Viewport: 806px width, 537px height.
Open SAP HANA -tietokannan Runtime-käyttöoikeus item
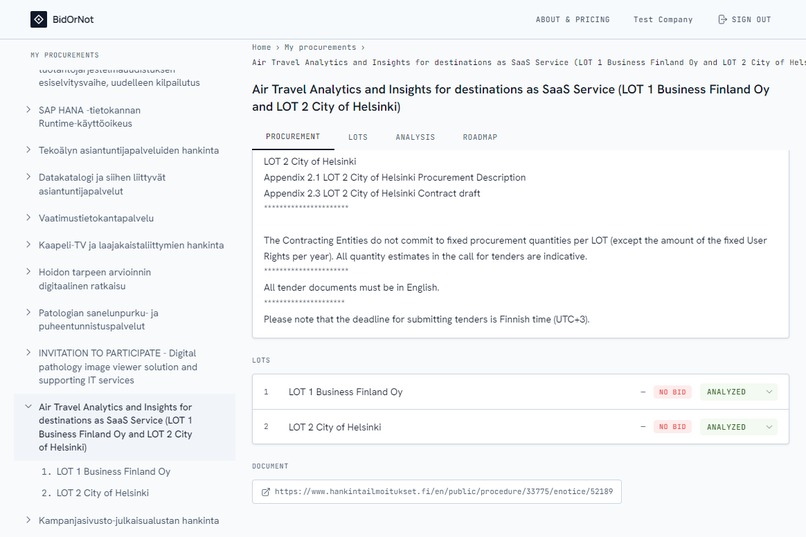[89, 117]
